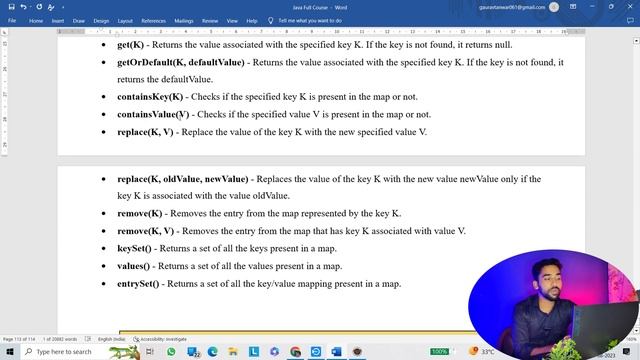Click the bold text 'getOrDefault(K, defaultValue)'

tap(181, 62)
